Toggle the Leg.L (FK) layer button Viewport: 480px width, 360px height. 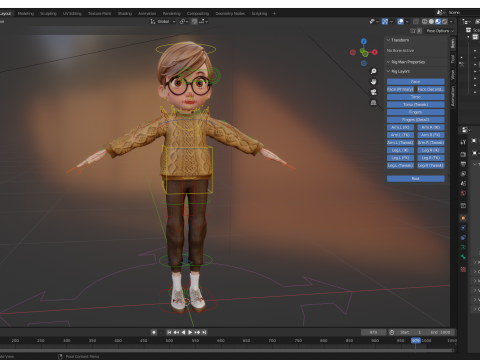(400, 158)
